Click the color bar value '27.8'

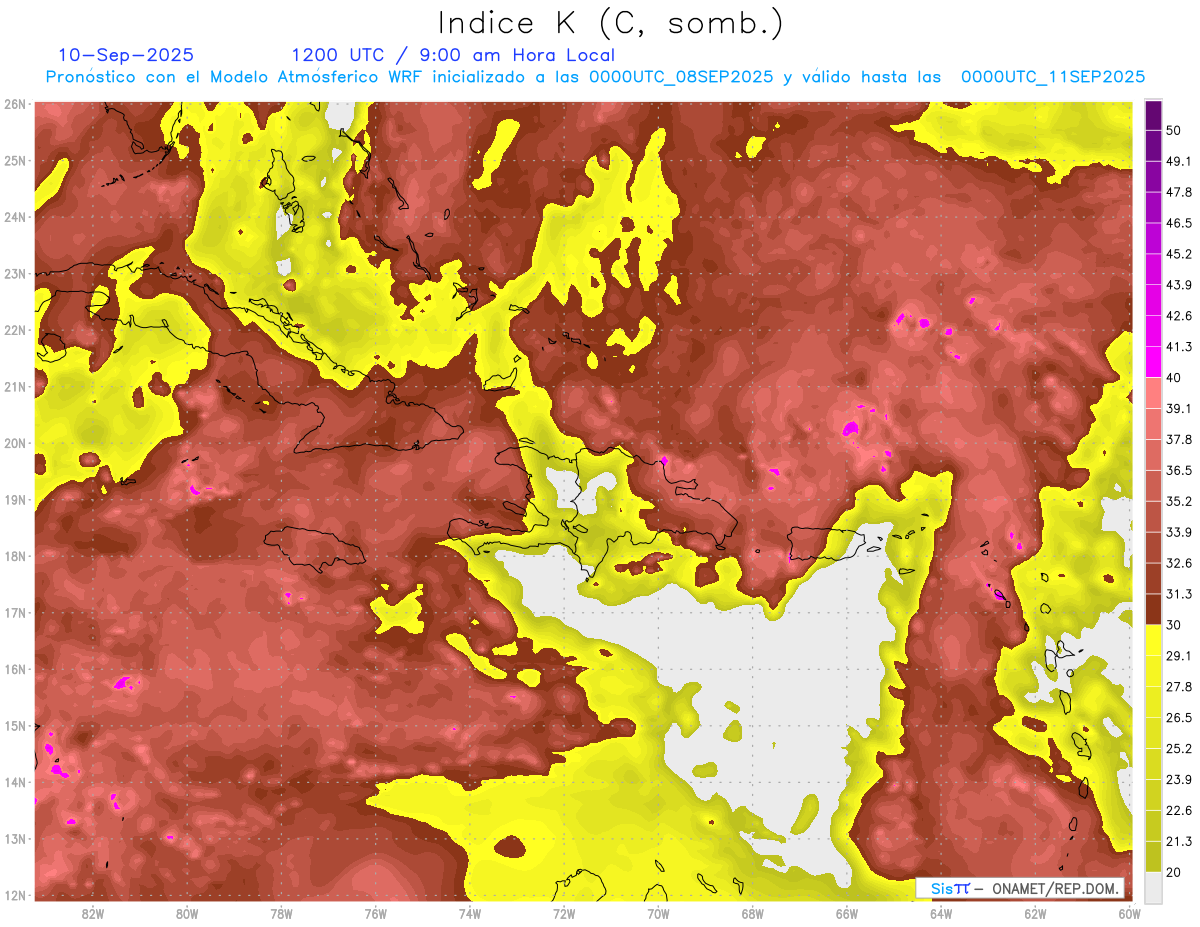1178,686
